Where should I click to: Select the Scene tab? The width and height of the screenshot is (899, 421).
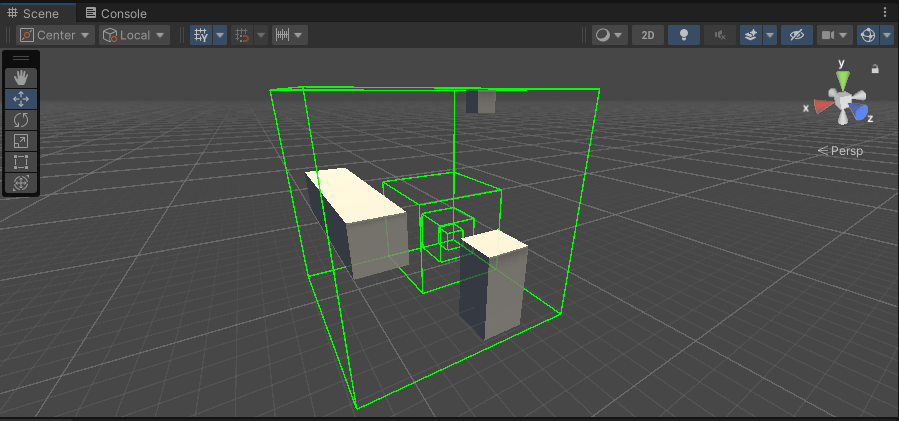[x=39, y=13]
